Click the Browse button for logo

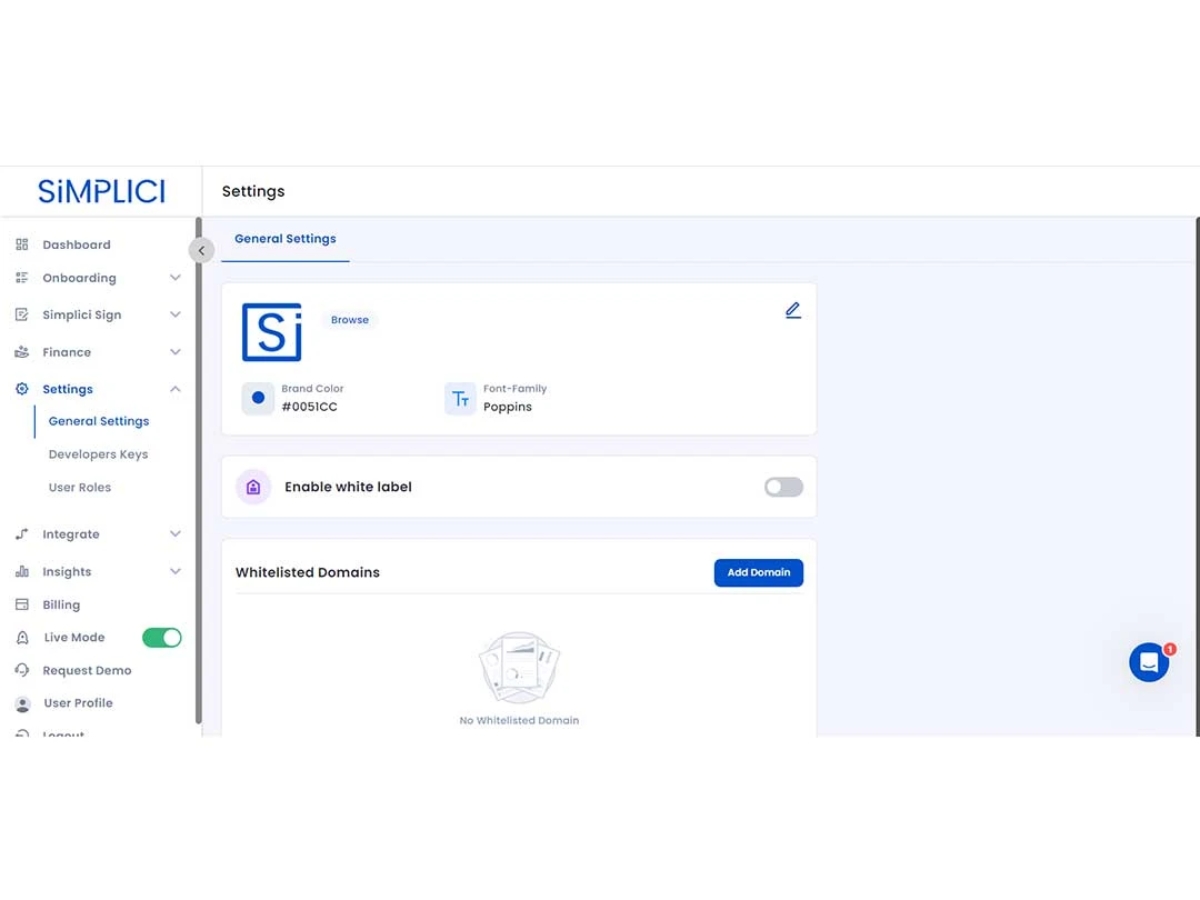(x=350, y=320)
